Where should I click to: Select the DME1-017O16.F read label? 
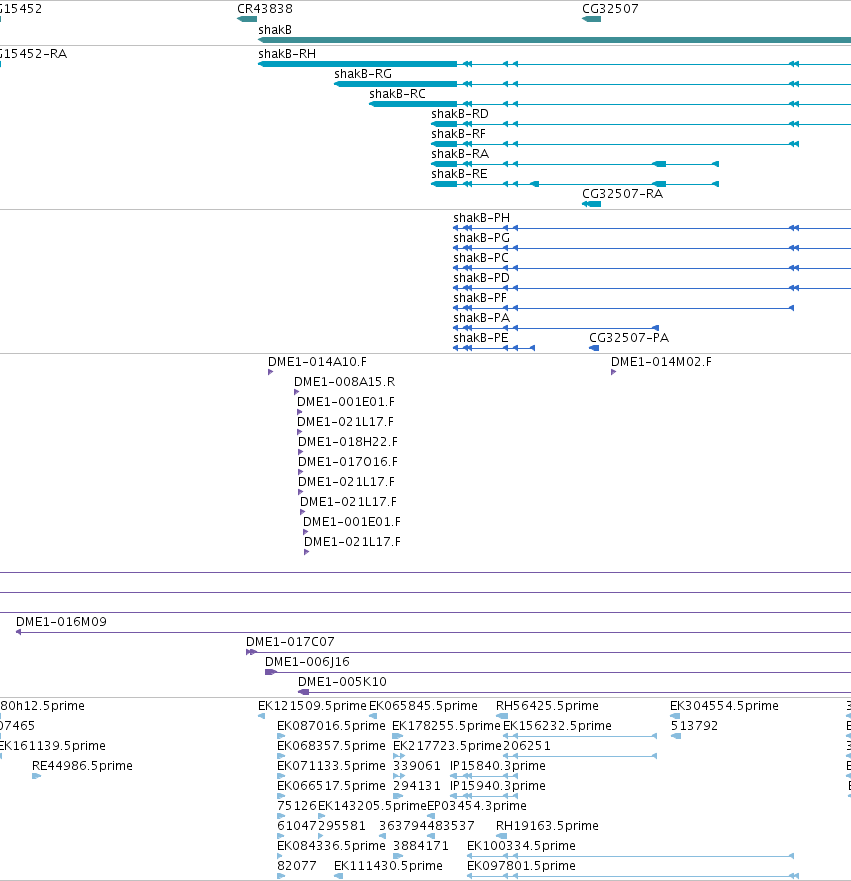pos(348,462)
